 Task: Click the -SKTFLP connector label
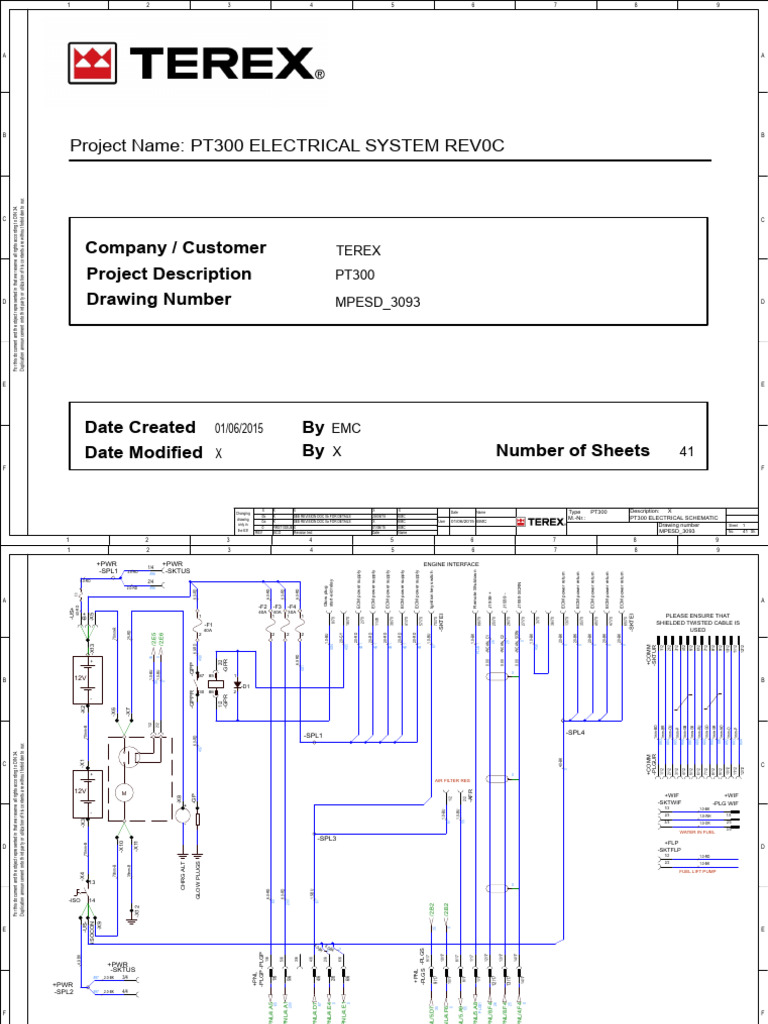click(x=669, y=850)
